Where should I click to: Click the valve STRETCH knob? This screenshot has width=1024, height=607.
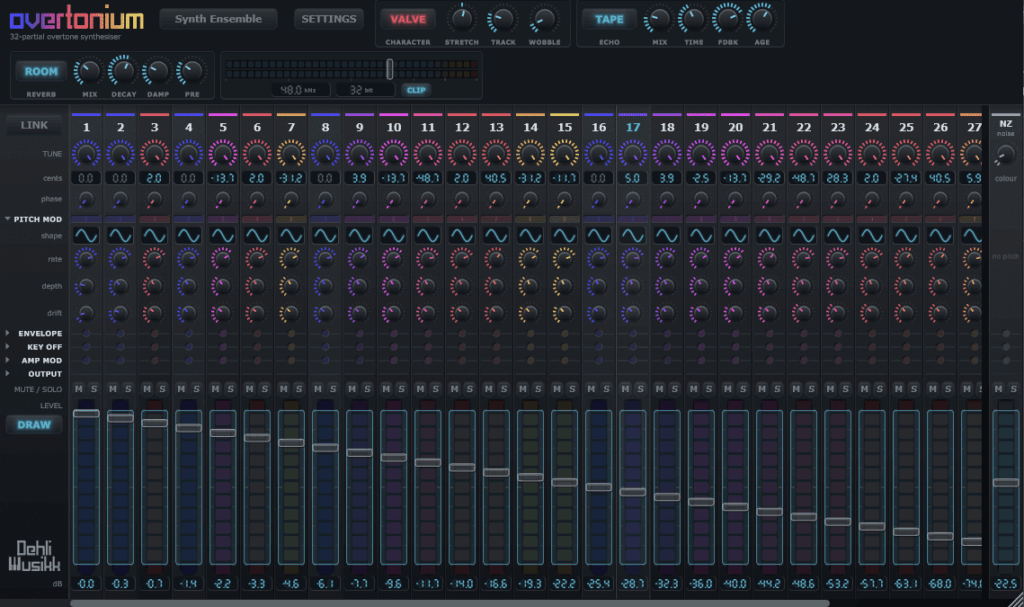(x=462, y=20)
